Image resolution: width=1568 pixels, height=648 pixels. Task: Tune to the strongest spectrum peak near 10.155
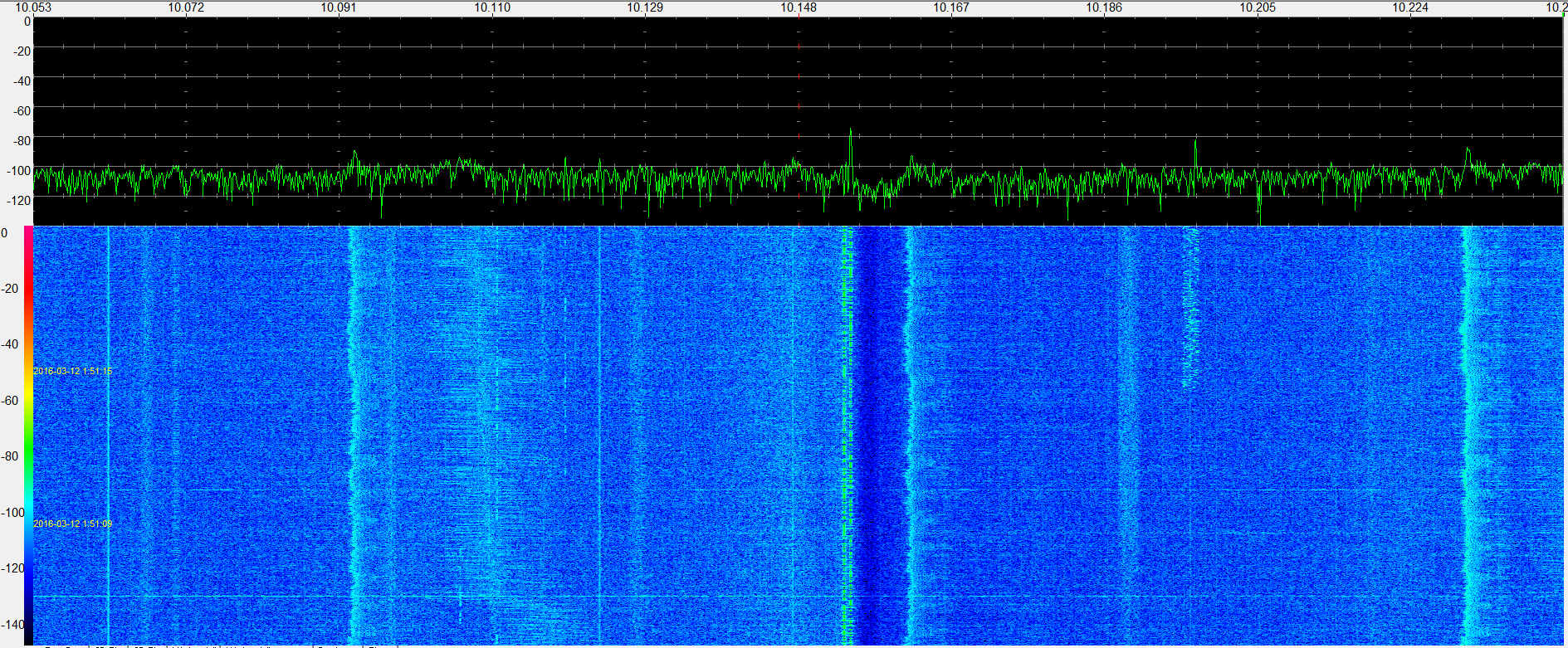tap(850, 131)
